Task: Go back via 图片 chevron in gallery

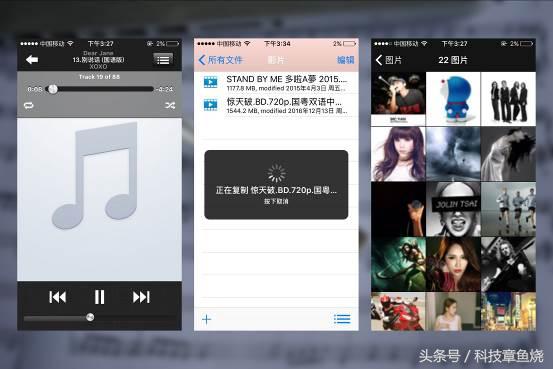Action: click(389, 60)
